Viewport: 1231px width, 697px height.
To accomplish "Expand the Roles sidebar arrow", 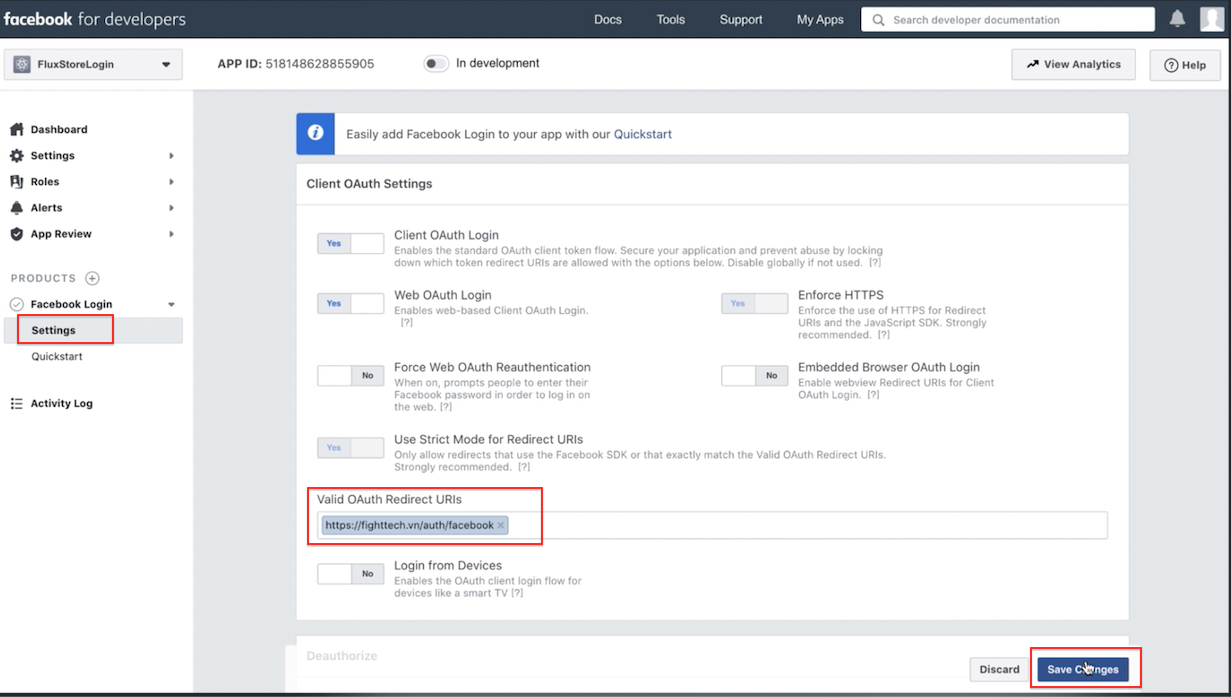I will point(171,182).
